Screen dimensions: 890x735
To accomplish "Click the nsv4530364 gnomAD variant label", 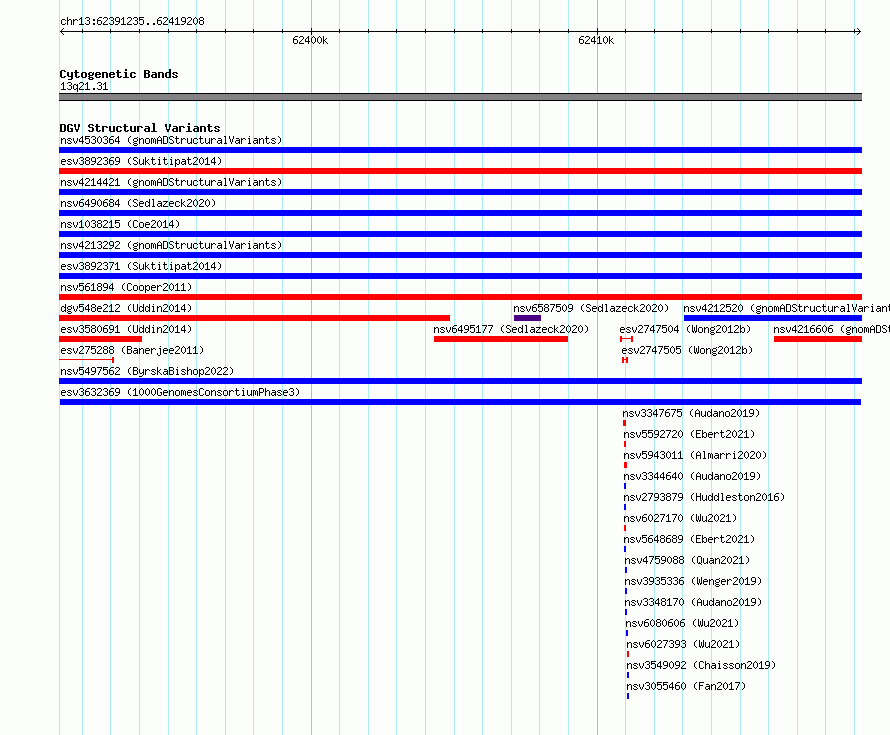I will (x=171, y=140).
